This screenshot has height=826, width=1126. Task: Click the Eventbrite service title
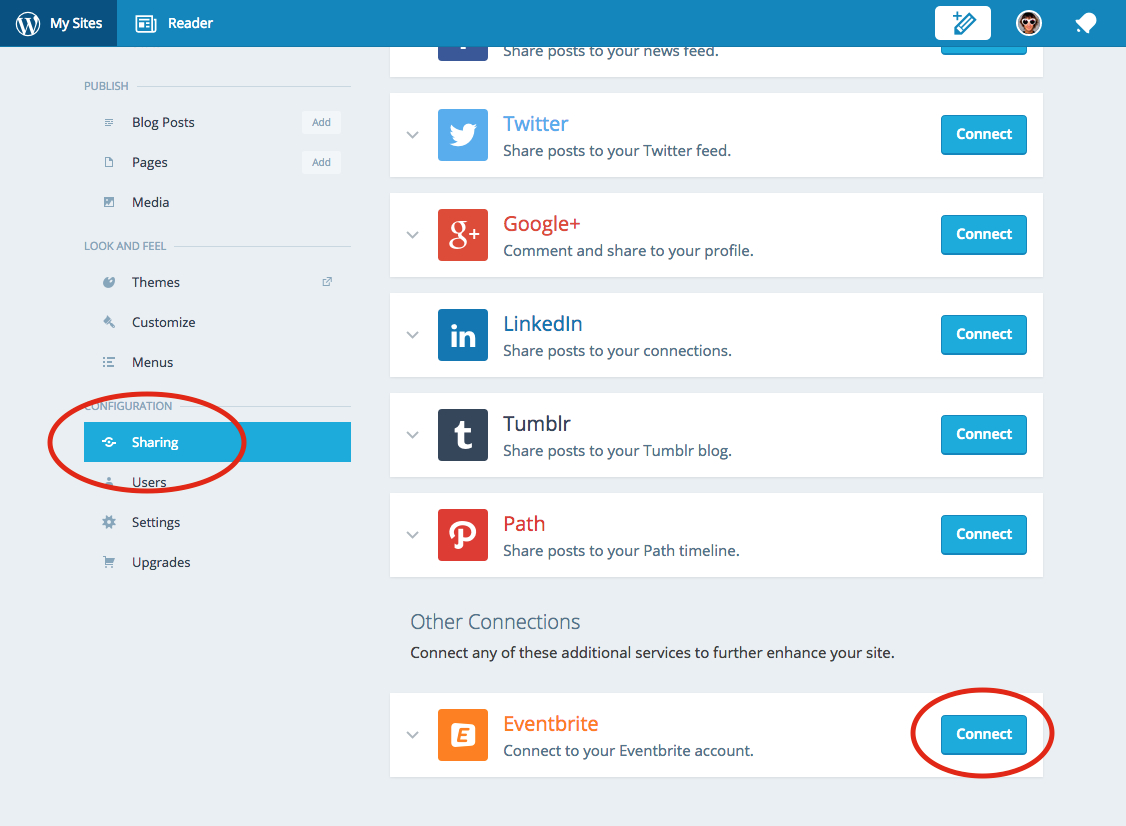click(x=551, y=724)
